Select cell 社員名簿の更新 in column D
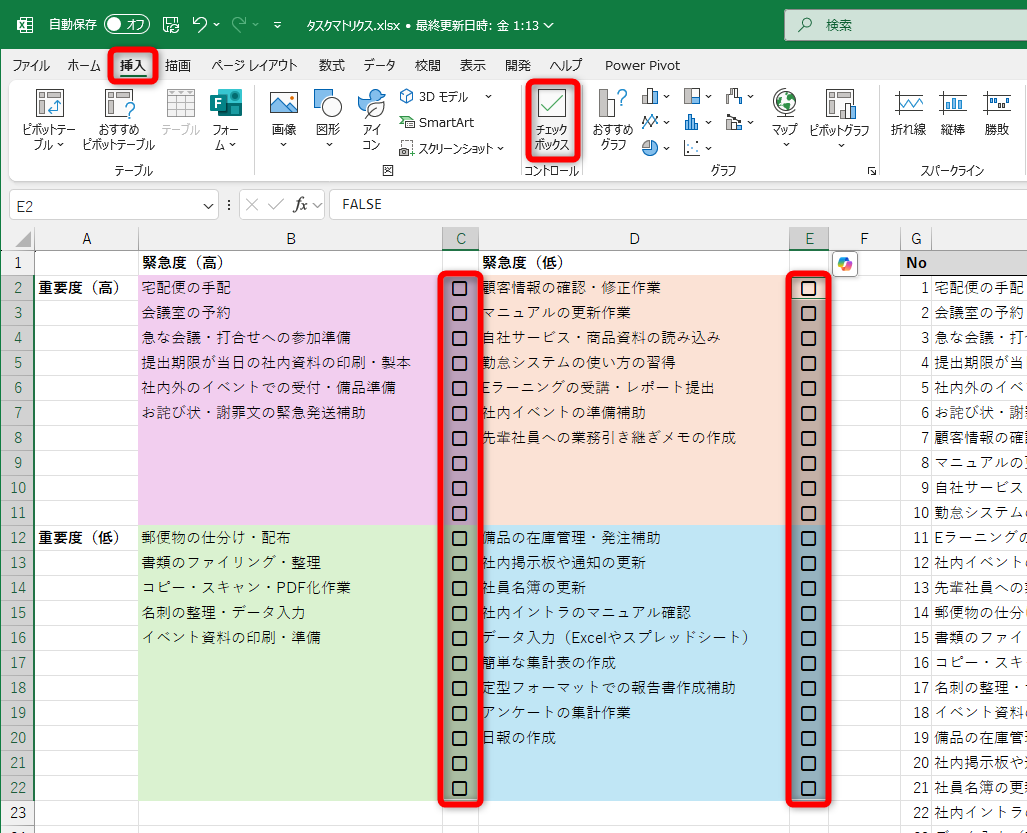The height and width of the screenshot is (833, 1027). [x=634, y=588]
